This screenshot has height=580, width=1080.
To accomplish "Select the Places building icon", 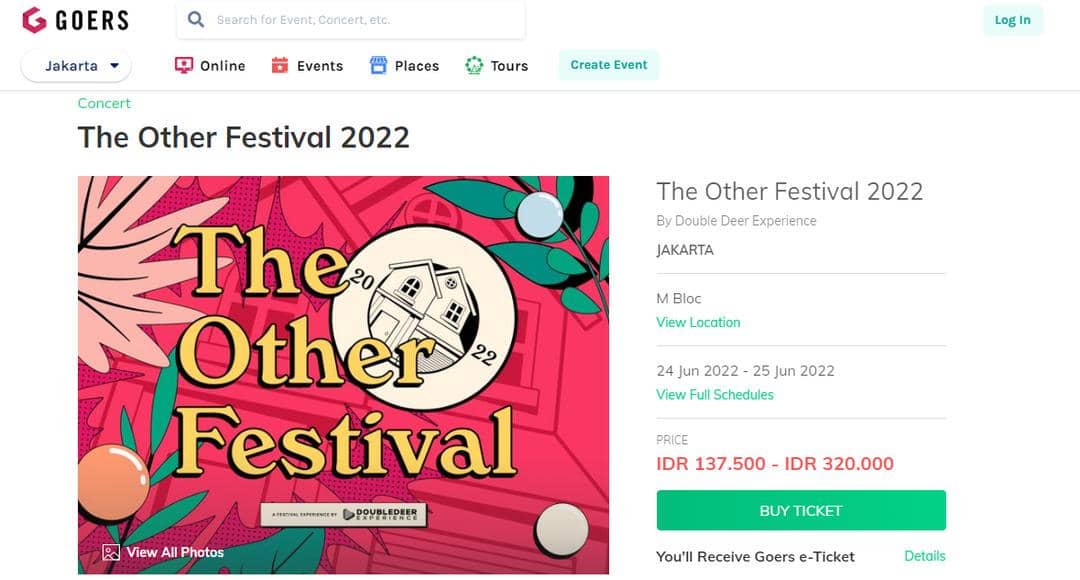I will (x=378, y=64).
